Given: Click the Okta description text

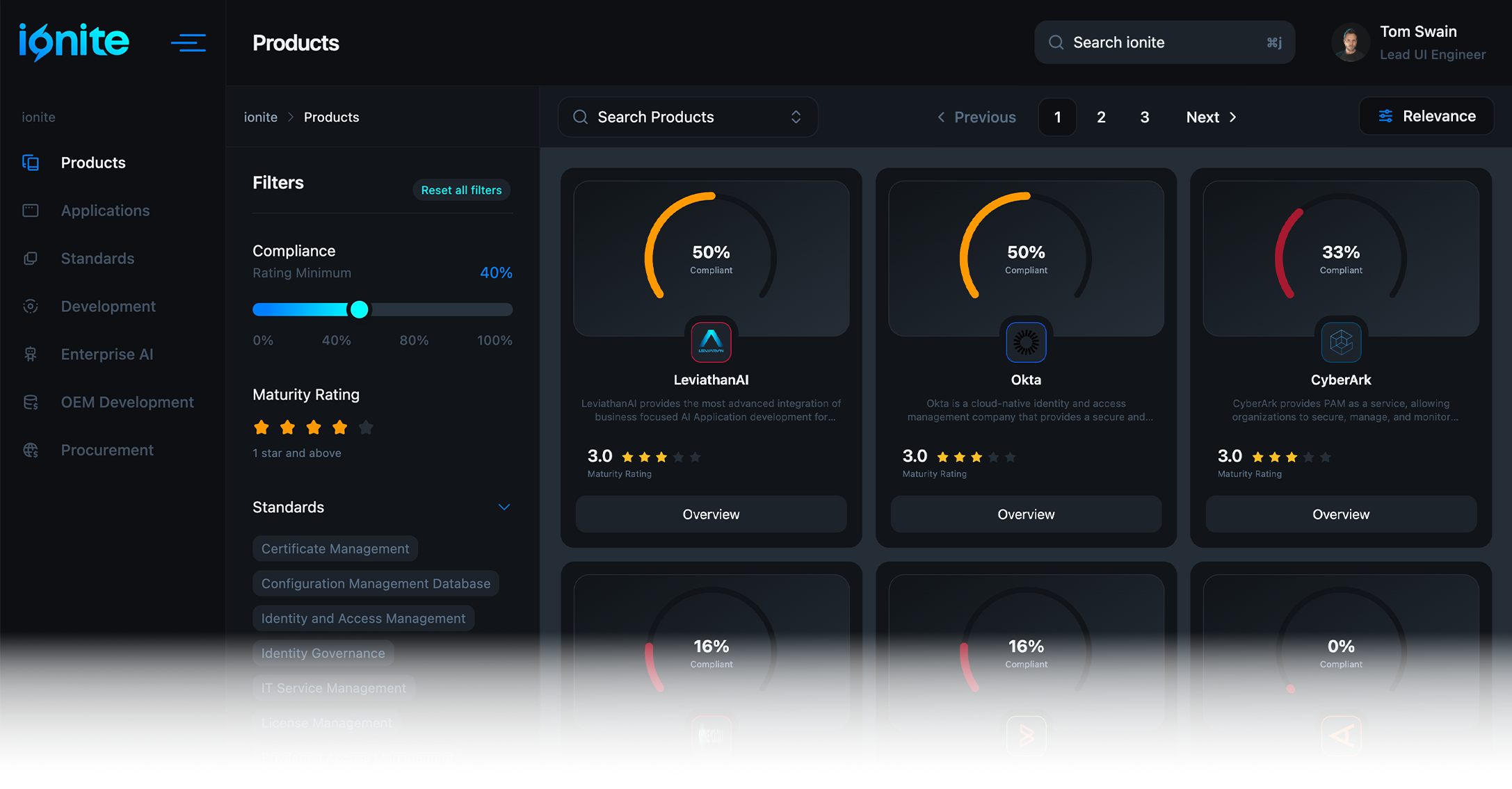Looking at the screenshot, I should tap(1029, 410).
